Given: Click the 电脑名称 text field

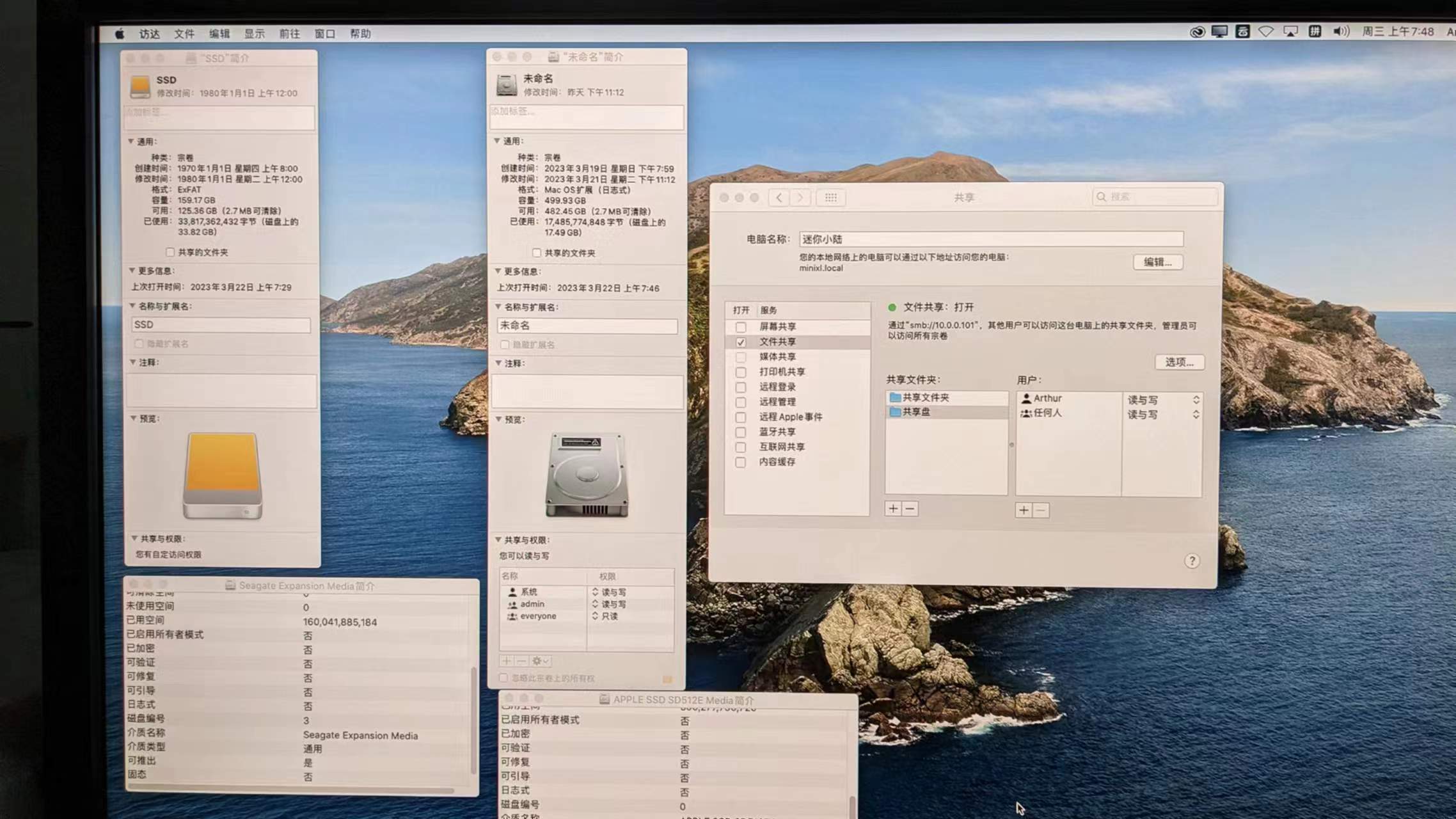Looking at the screenshot, I should click(990, 239).
